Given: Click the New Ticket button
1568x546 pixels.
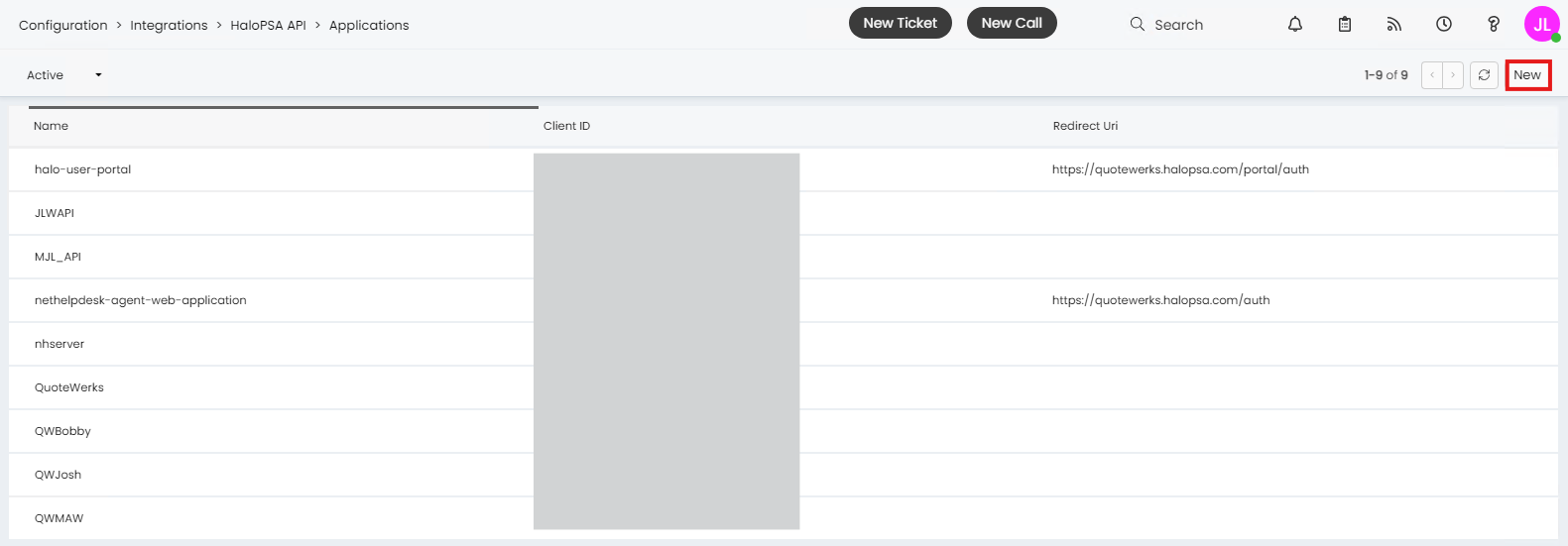Looking at the screenshot, I should (x=900, y=23).
